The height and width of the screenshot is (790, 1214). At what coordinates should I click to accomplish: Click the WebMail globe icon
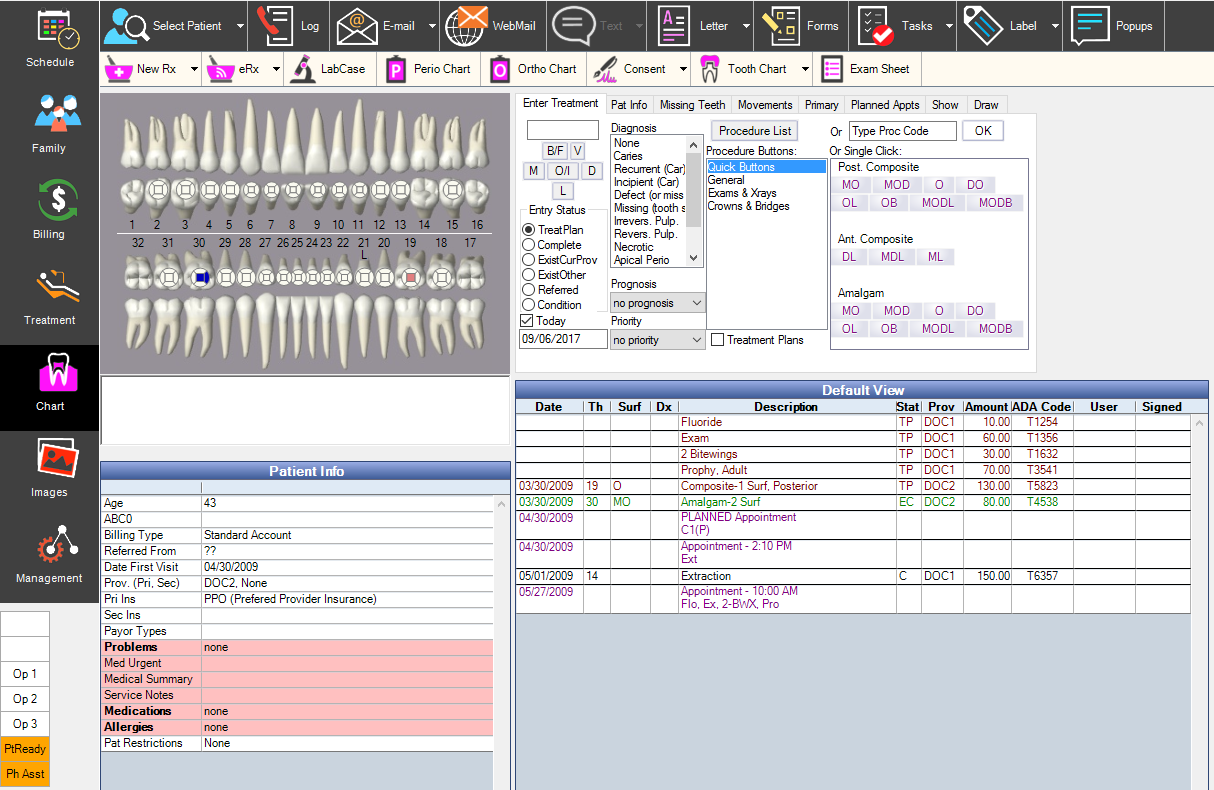click(465, 26)
